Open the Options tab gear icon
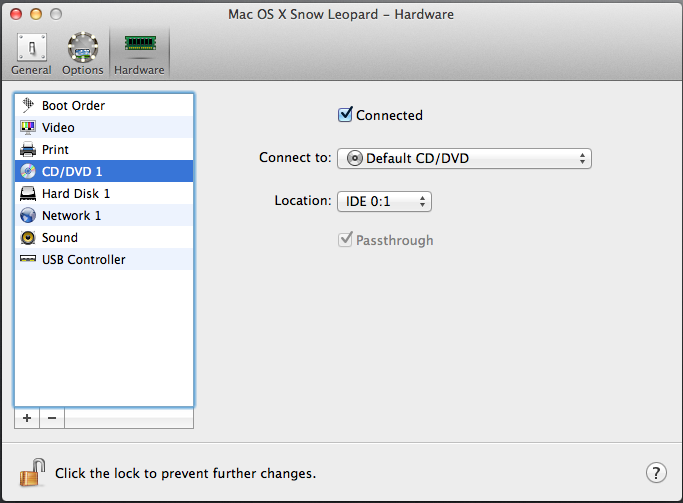Image resolution: width=683 pixels, height=503 pixels. pos(82,47)
